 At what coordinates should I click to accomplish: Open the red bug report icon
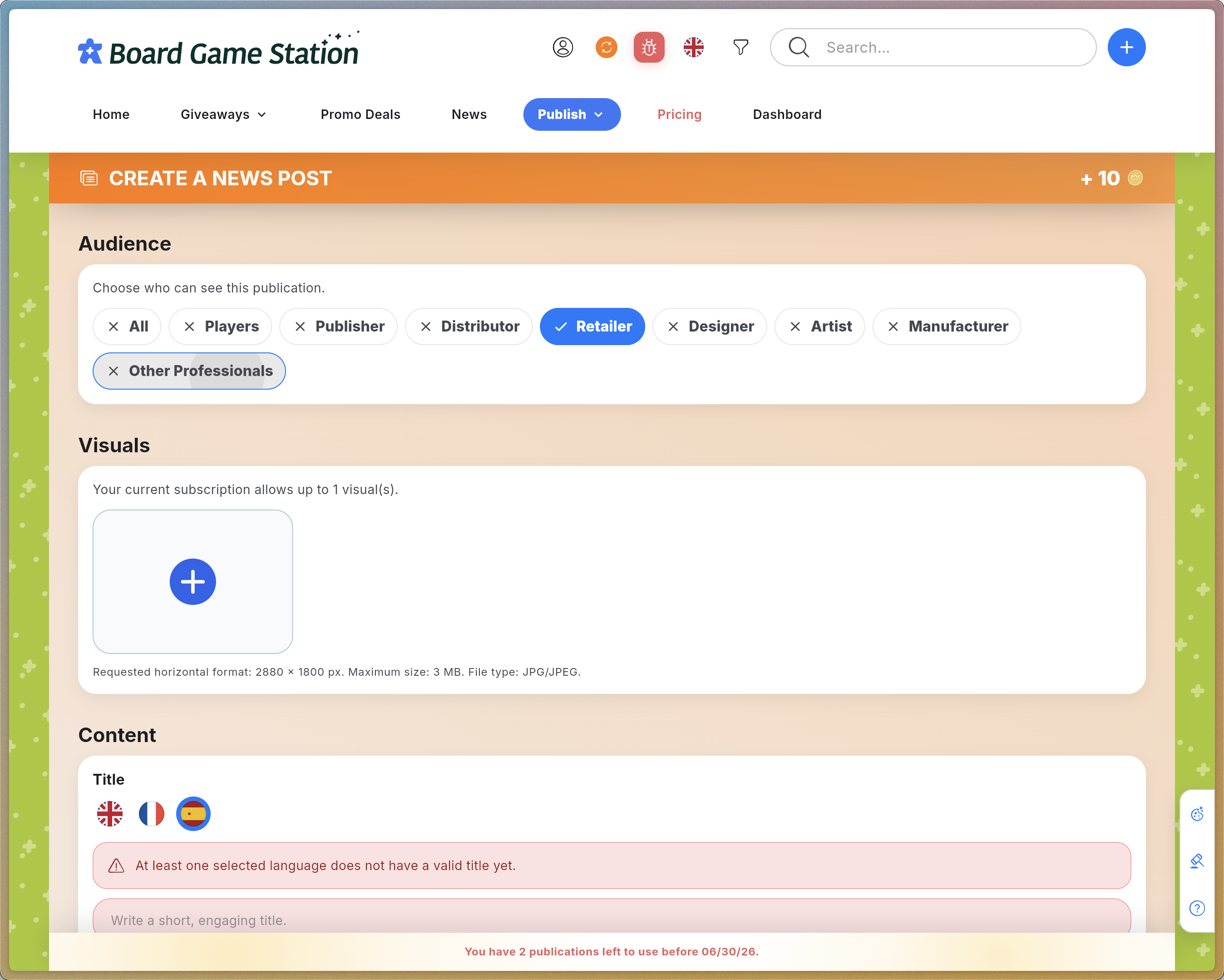pyautogui.click(x=649, y=47)
